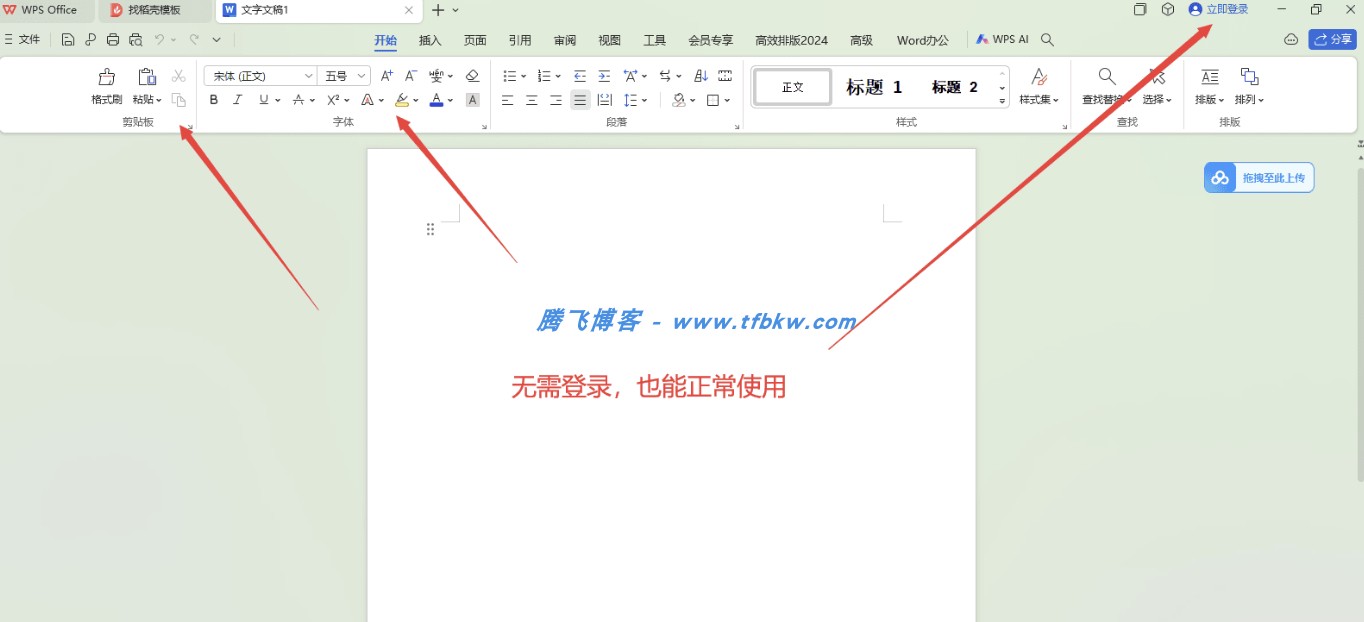
Task: Click the scissors cut icon
Action: (x=178, y=75)
